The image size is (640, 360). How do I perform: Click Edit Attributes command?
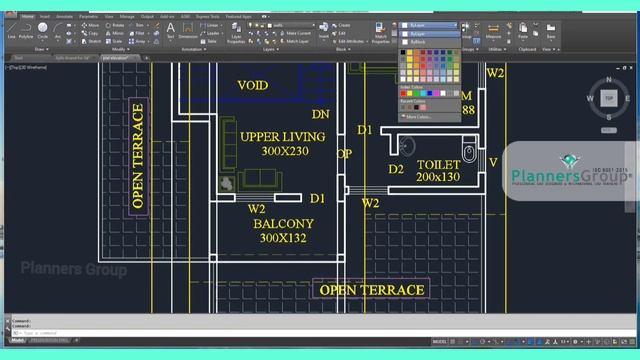click(x=349, y=41)
